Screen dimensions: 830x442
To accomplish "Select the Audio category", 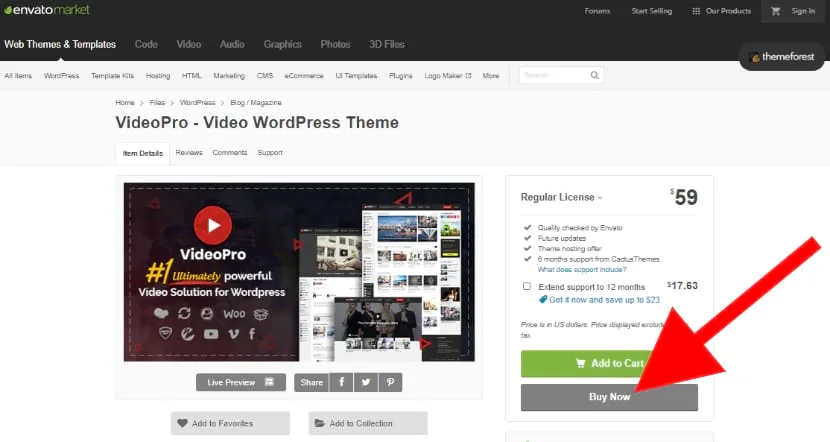I will coord(232,44).
